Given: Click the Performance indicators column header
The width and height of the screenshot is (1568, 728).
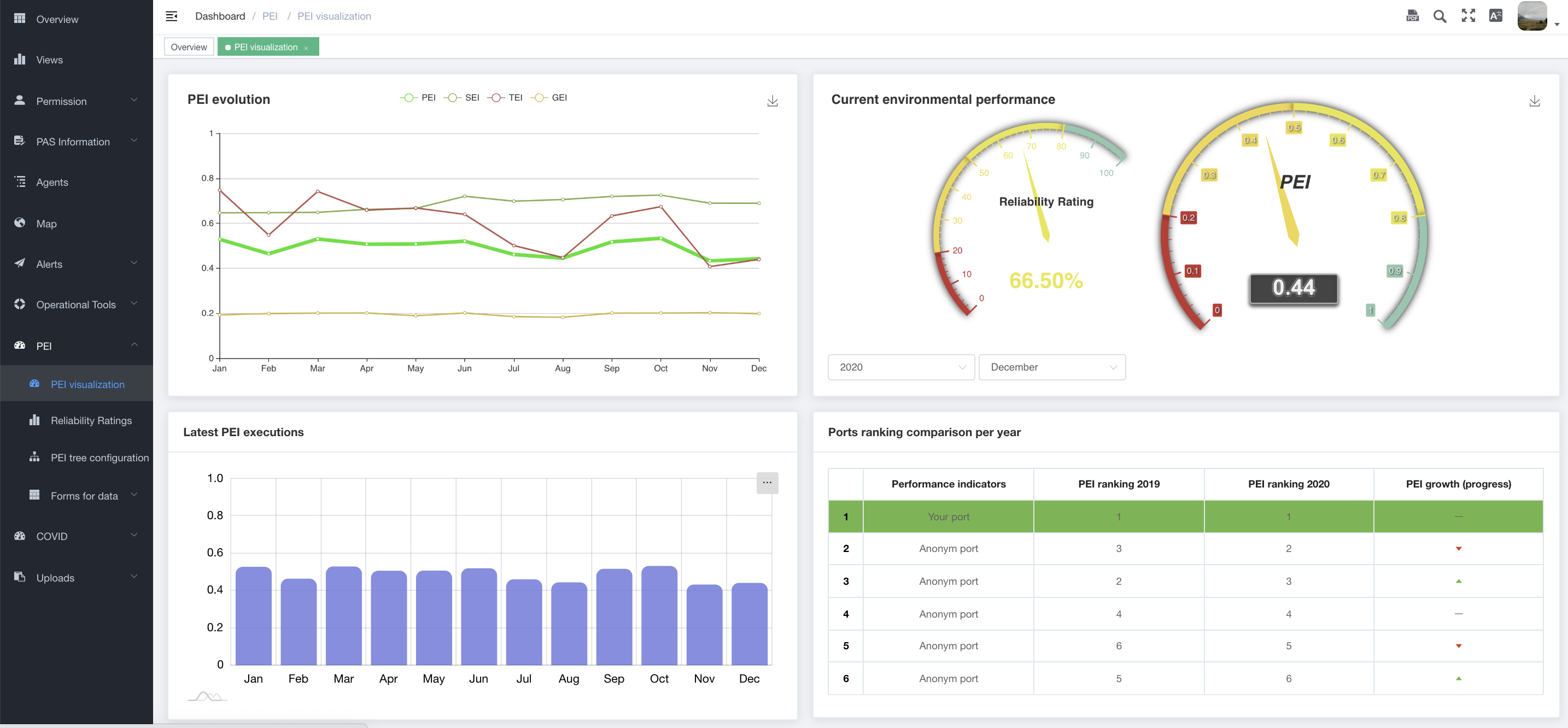Looking at the screenshot, I should pyautogui.click(x=949, y=484).
